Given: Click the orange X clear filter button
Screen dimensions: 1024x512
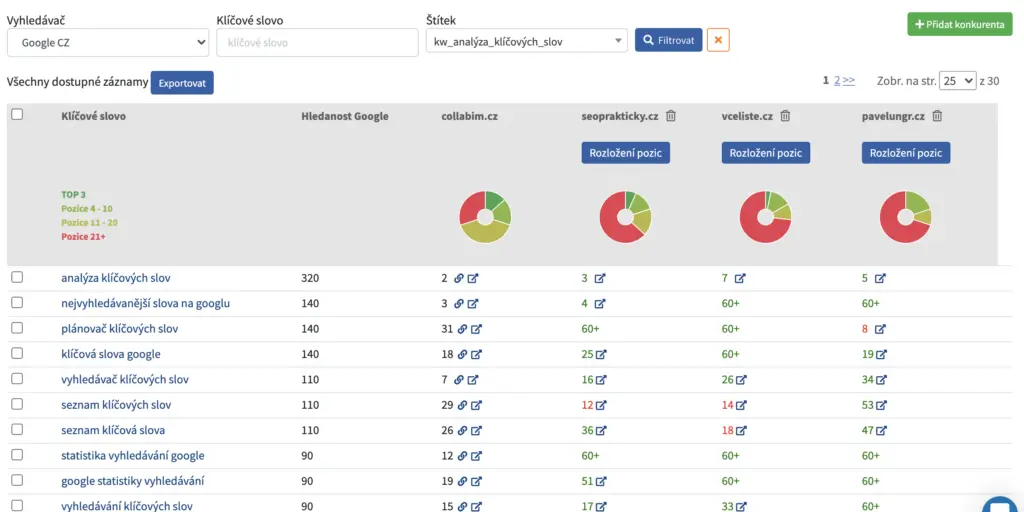Looking at the screenshot, I should pyautogui.click(x=718, y=40).
